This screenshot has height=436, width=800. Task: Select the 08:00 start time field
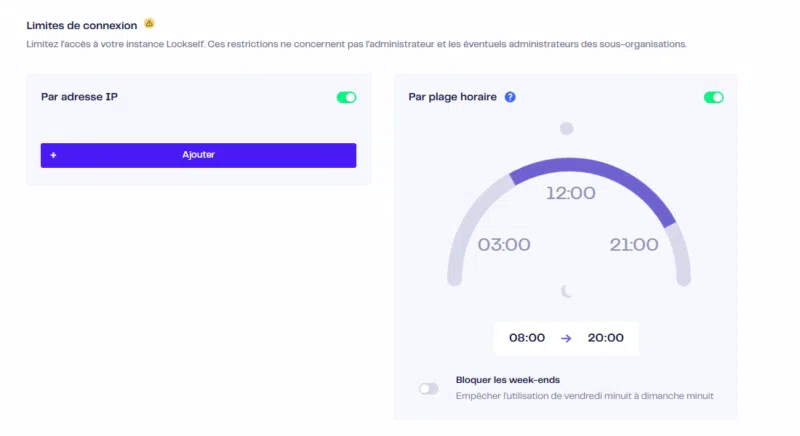pyautogui.click(x=527, y=338)
